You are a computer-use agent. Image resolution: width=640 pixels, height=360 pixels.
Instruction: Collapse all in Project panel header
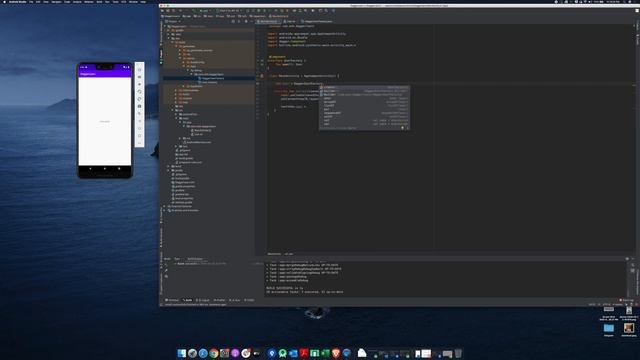pos(239,21)
